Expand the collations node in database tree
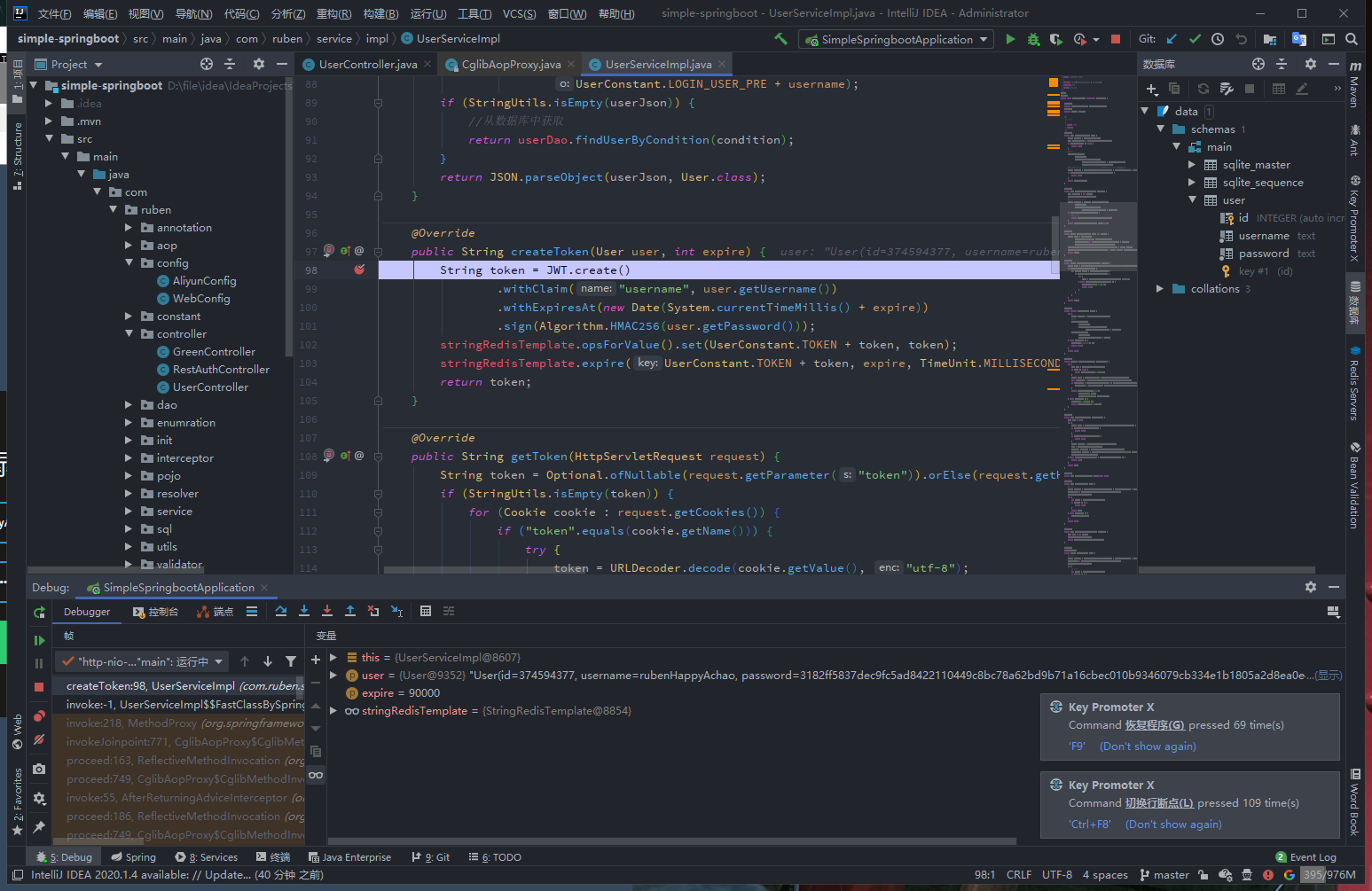Screen dimensions: 1372x891 click(1159, 289)
